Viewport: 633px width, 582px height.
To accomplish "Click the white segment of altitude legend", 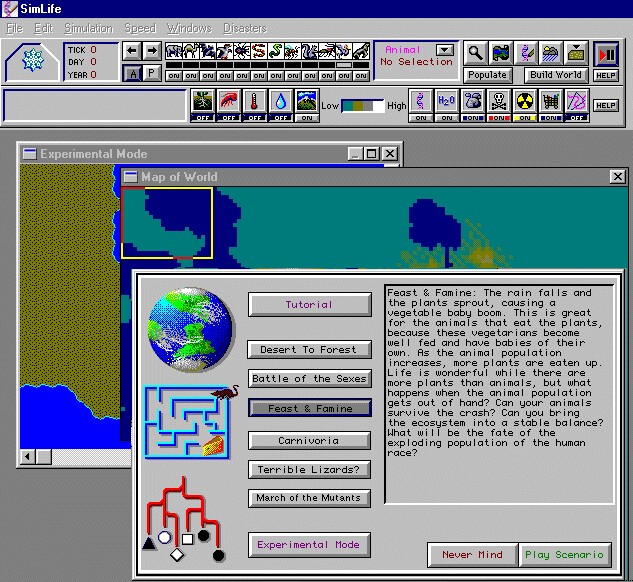I will point(378,106).
